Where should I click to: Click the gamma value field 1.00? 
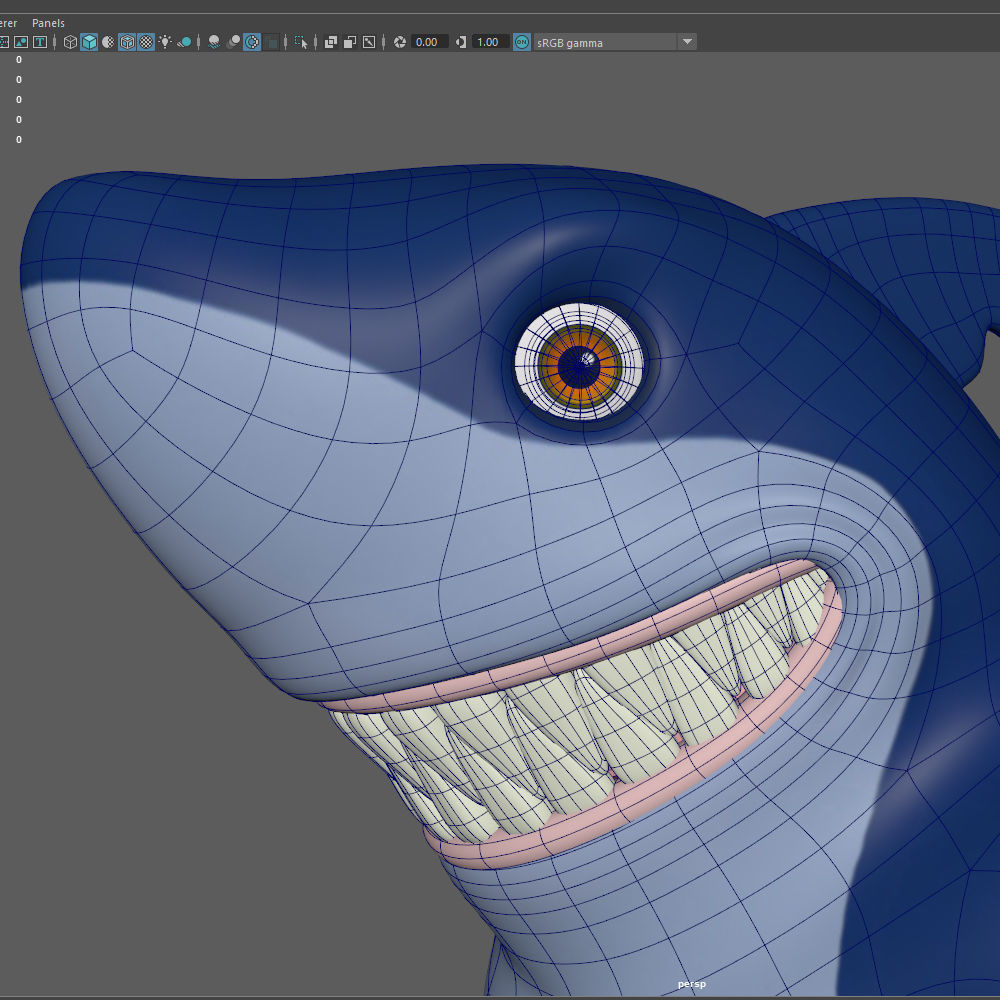490,42
